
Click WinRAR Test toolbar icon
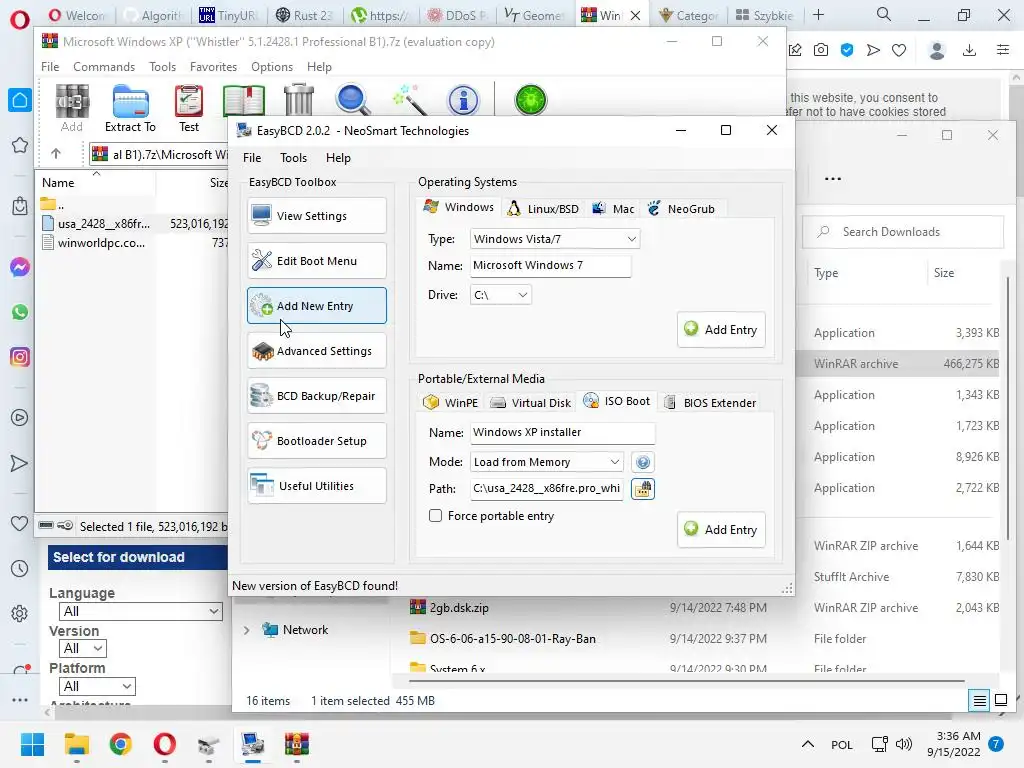coord(189,108)
